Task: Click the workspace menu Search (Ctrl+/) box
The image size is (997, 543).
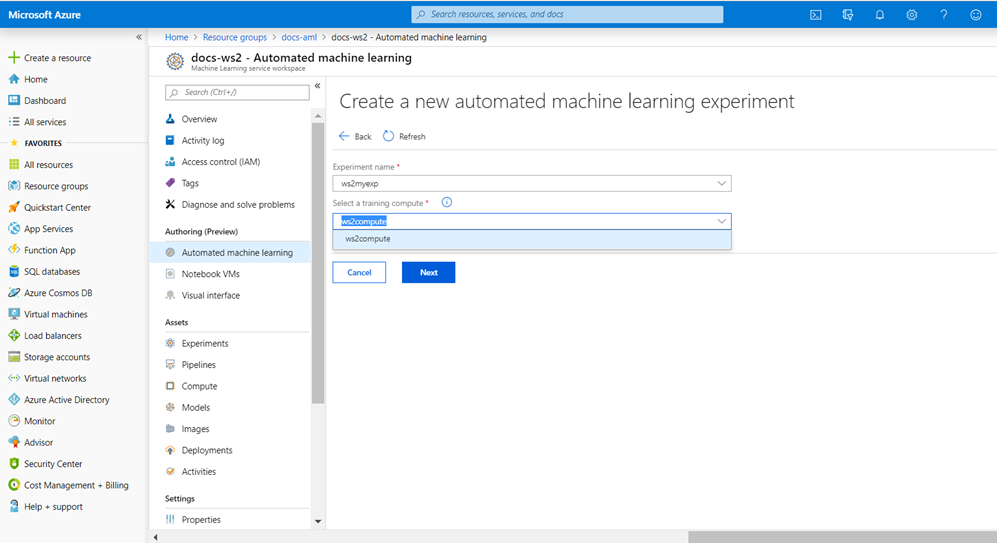Action: click(237, 92)
